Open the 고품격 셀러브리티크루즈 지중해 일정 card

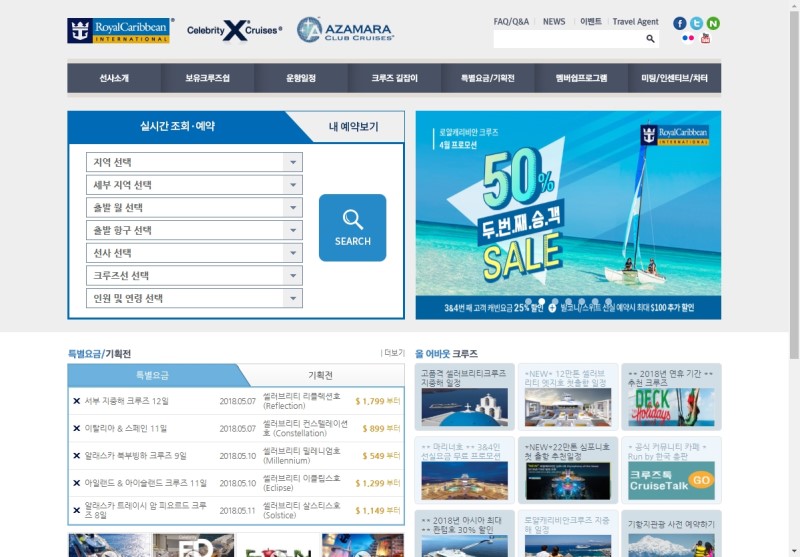click(x=464, y=397)
